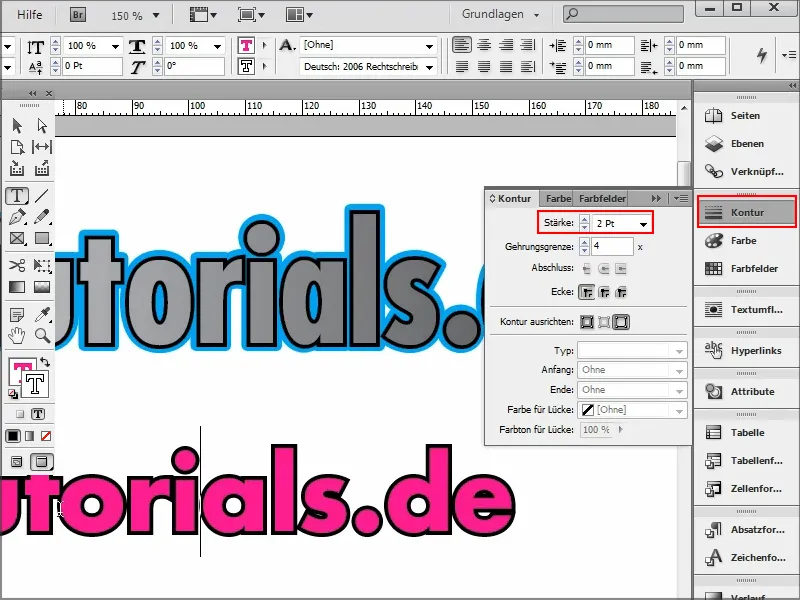Apply None (red slash) swatch

[x=46, y=436]
